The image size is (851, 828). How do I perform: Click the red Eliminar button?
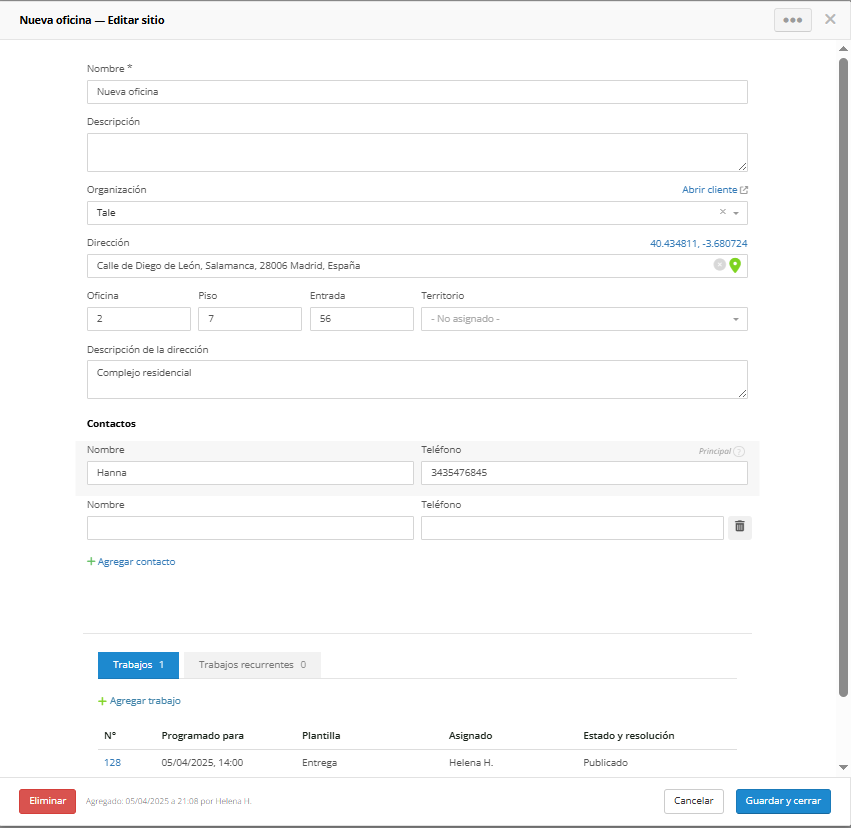click(x=47, y=801)
